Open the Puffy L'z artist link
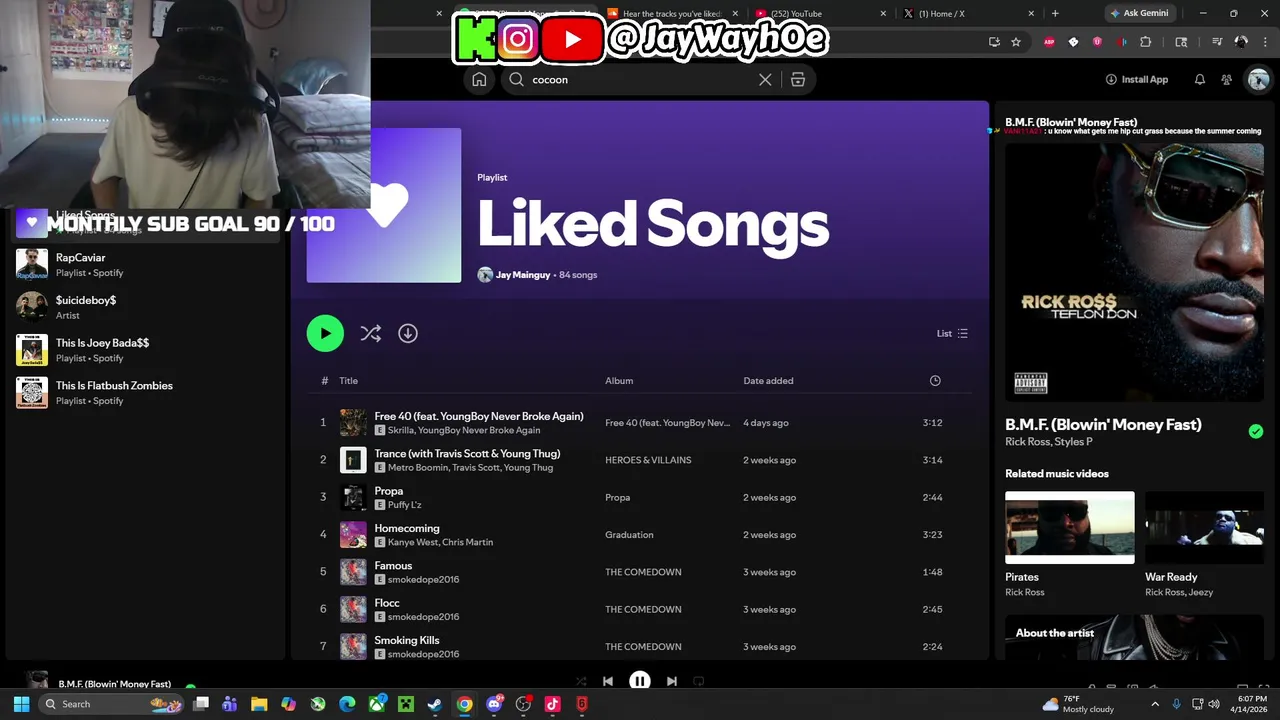Screen dimensions: 1280x720 point(404,505)
